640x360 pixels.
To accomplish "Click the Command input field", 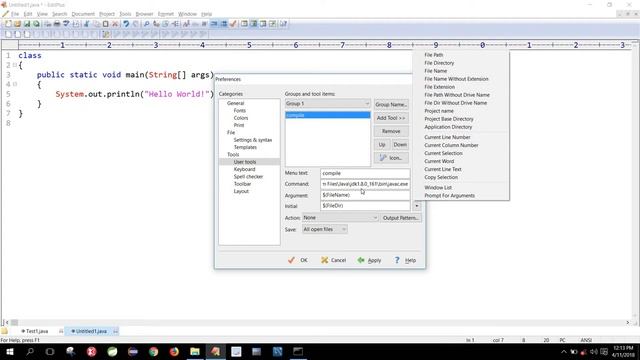I will tap(365, 184).
